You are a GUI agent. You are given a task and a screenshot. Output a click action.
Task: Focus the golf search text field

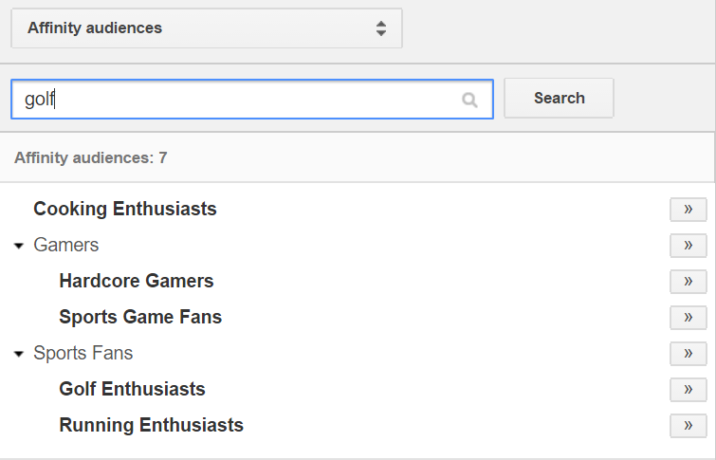[240, 99]
